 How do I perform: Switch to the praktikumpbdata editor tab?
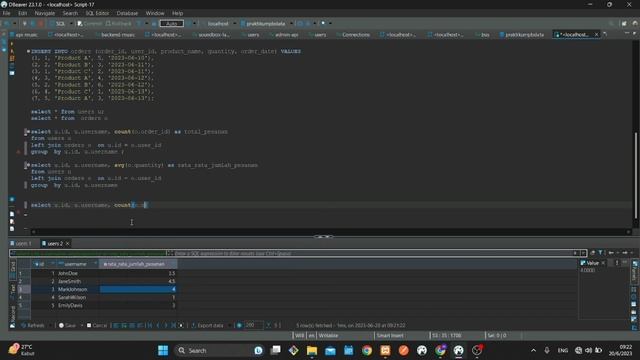point(522,35)
